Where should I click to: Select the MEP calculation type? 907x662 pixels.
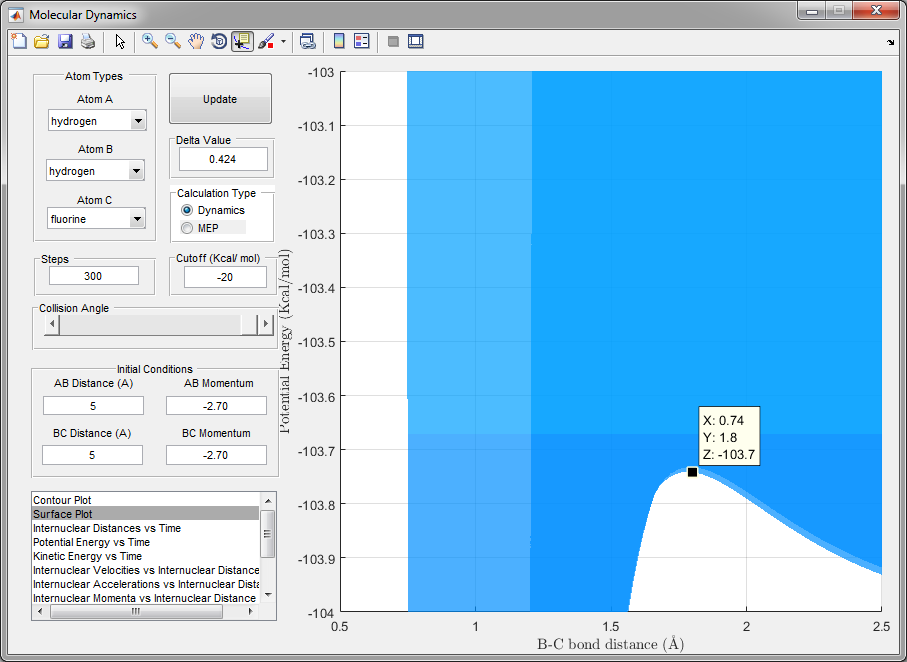[200, 228]
